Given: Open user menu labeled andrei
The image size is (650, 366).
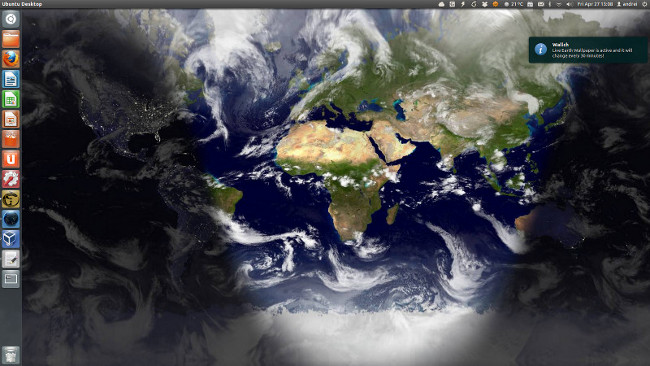Looking at the screenshot, I should click(x=627, y=4).
